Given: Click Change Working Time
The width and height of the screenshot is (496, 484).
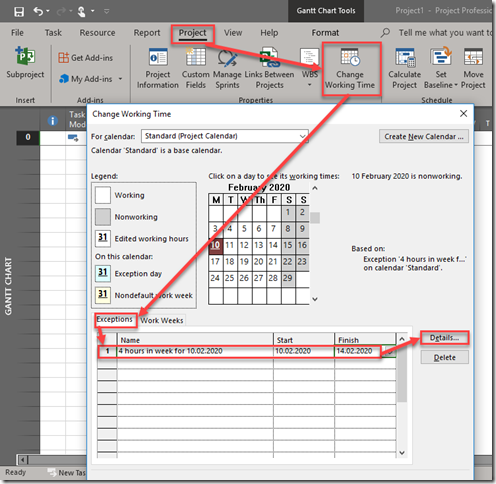Looking at the screenshot, I should tap(350, 69).
